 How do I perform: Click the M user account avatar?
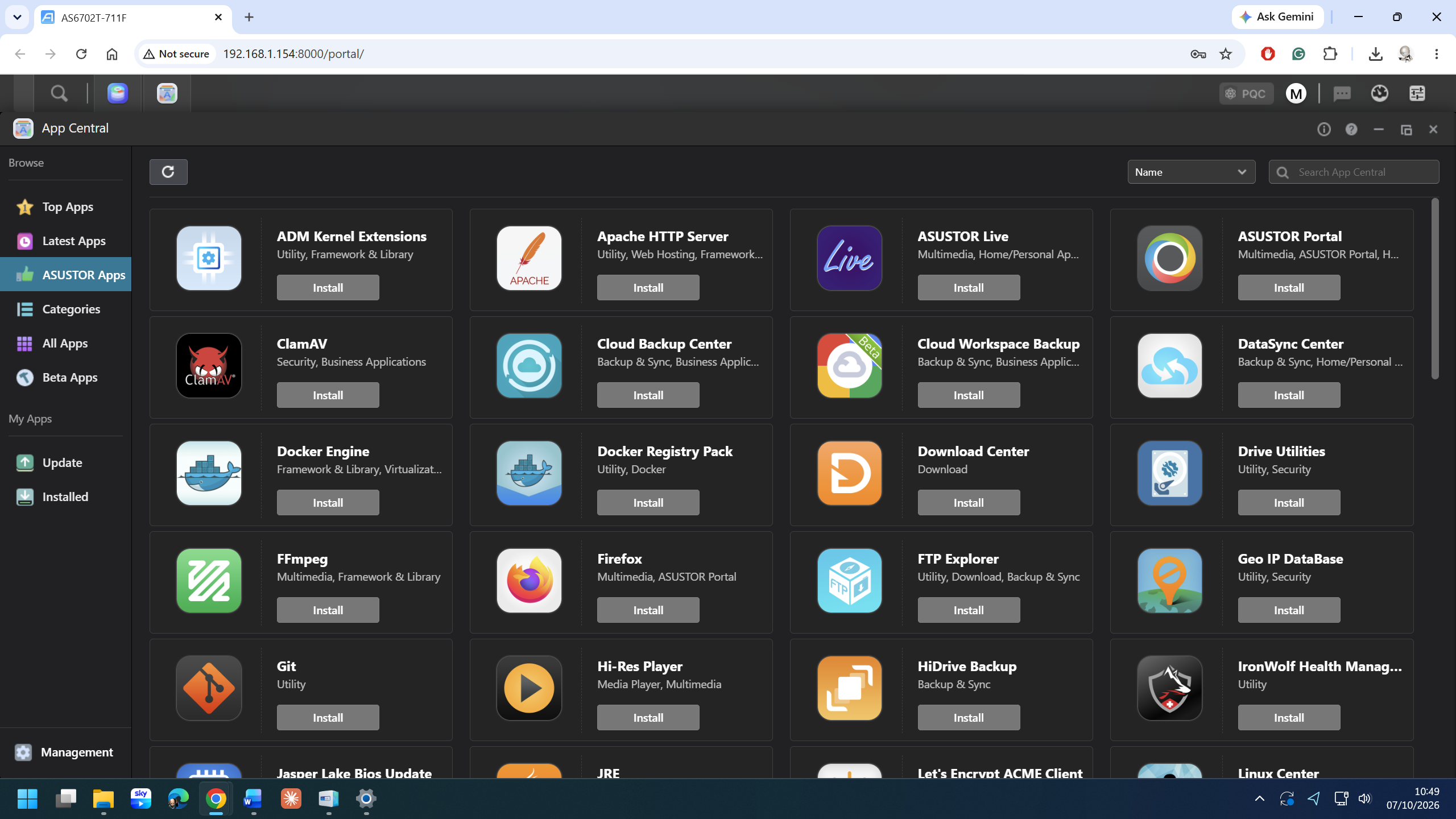point(1296,93)
